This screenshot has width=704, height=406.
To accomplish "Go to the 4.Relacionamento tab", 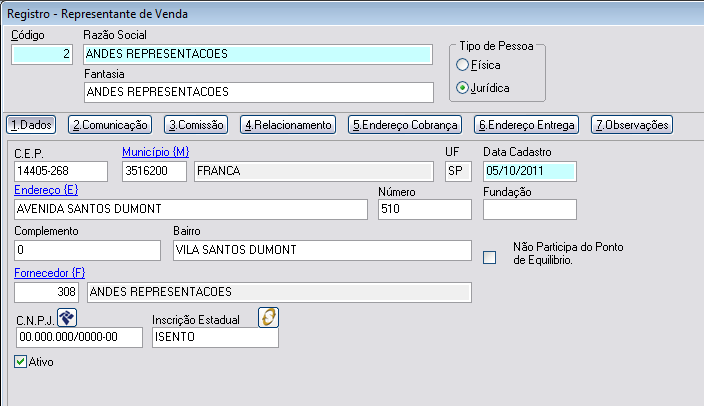I will click(288, 125).
